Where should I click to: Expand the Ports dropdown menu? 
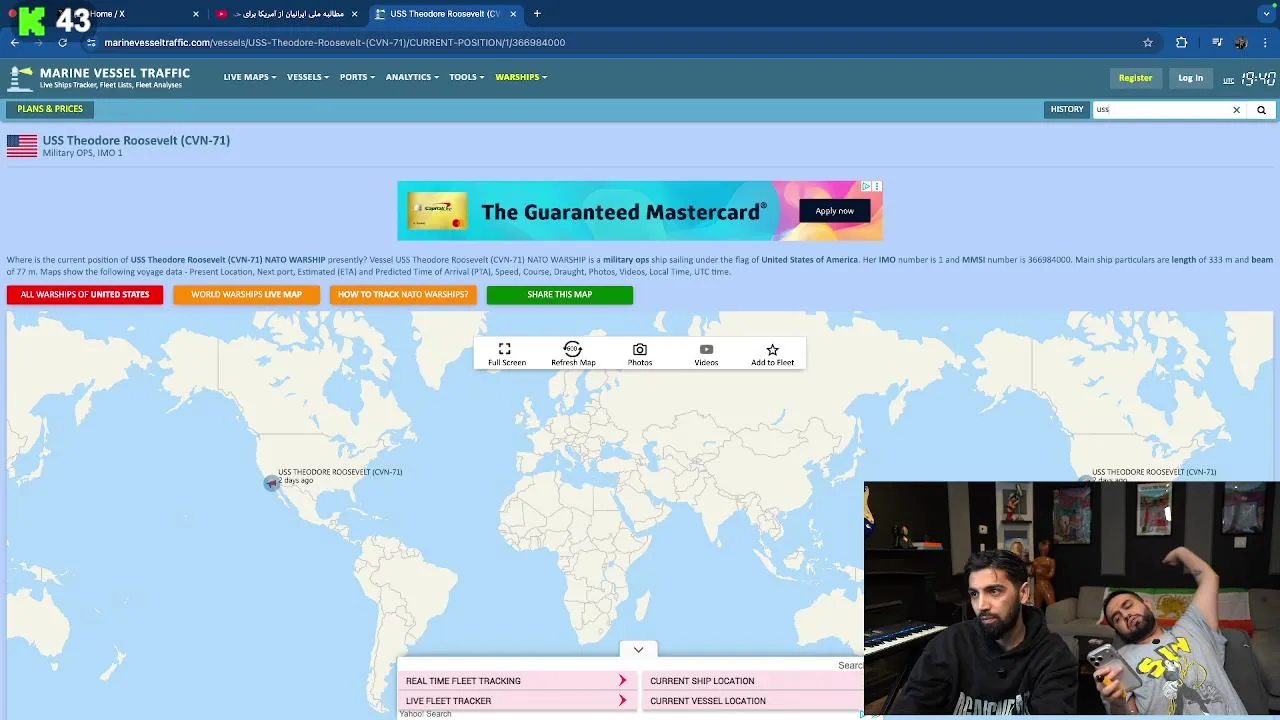(x=357, y=77)
